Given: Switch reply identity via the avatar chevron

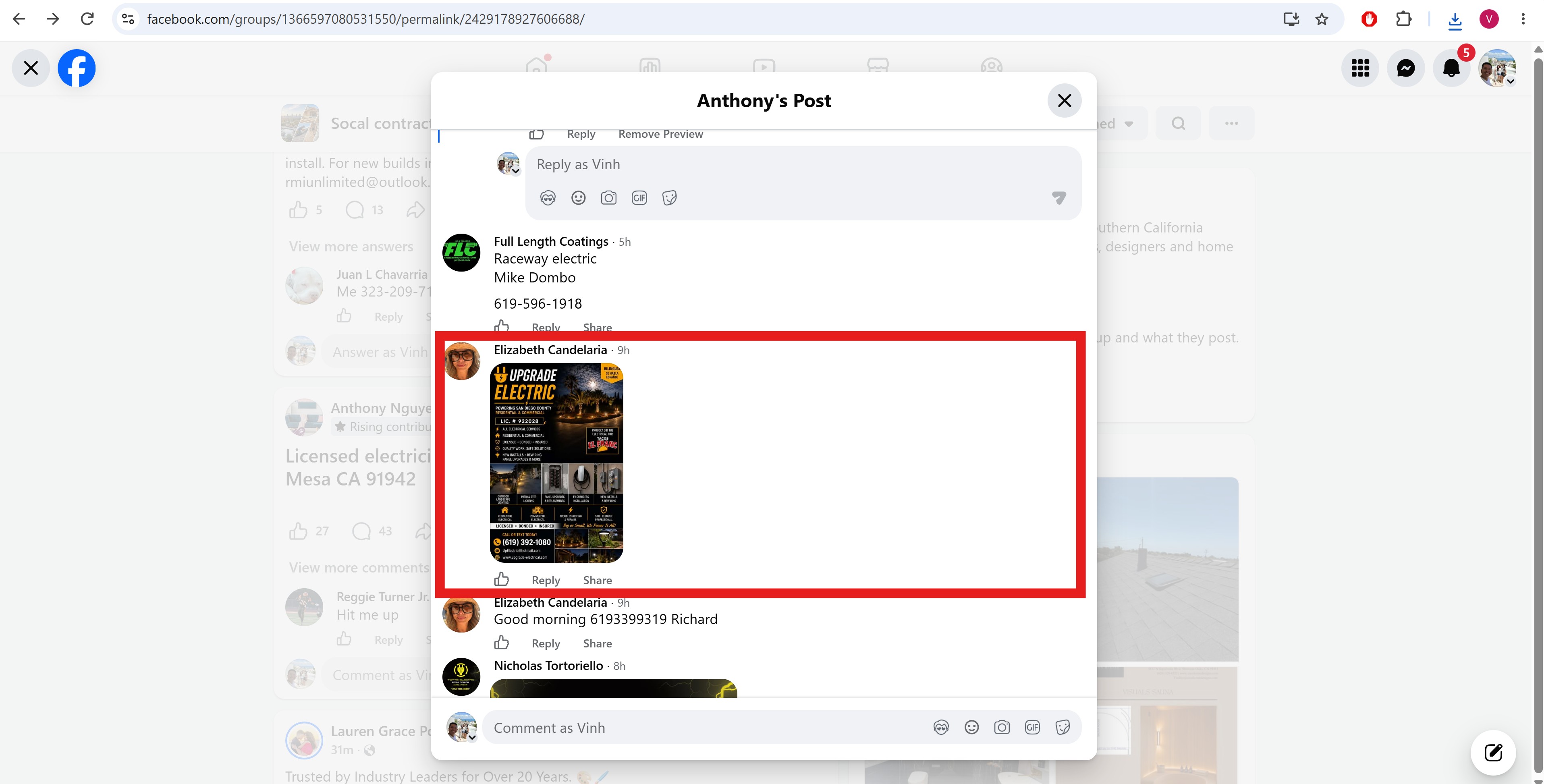Looking at the screenshot, I should pos(515,172).
